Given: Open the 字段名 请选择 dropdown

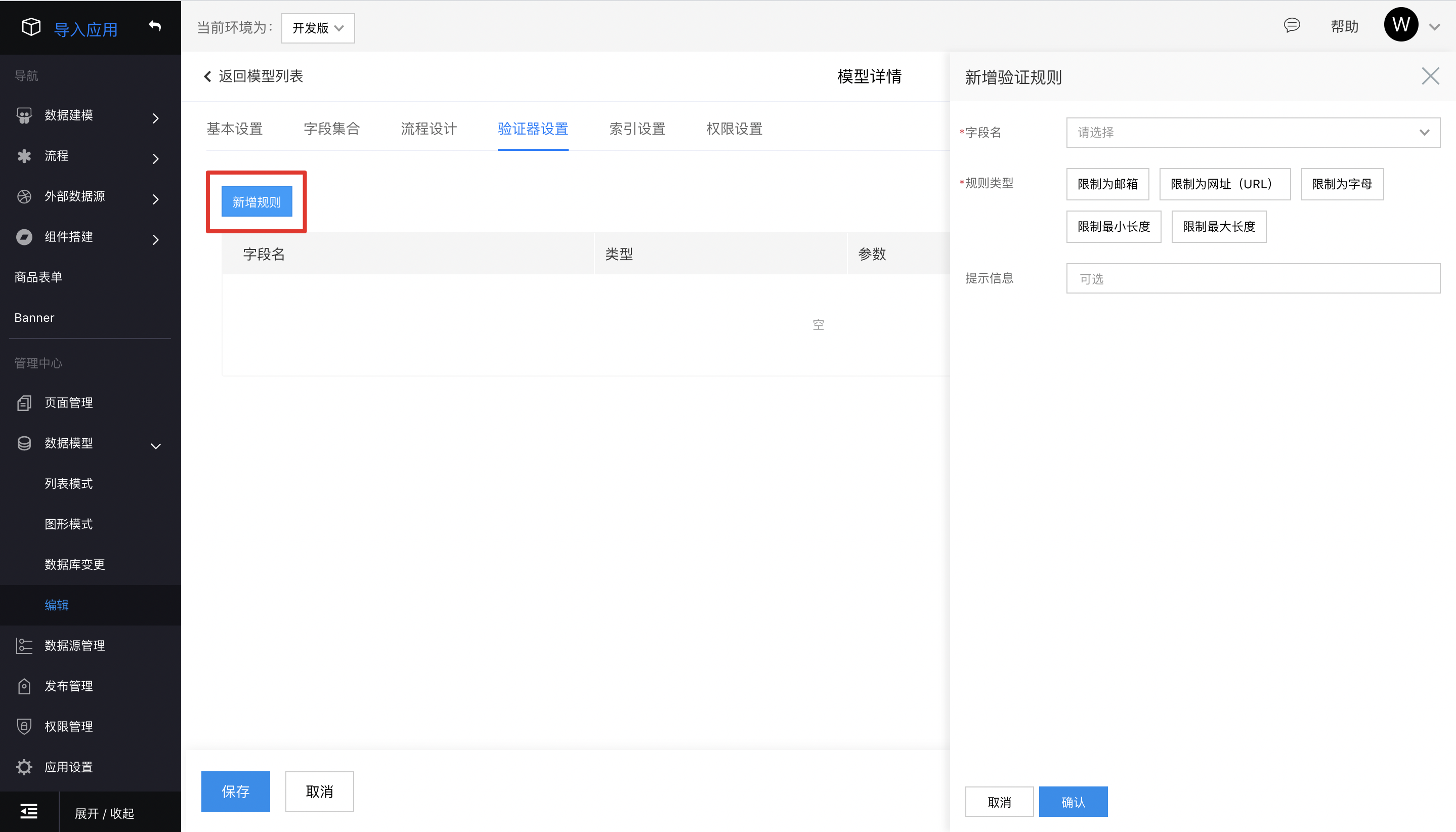Looking at the screenshot, I should tap(1253, 133).
